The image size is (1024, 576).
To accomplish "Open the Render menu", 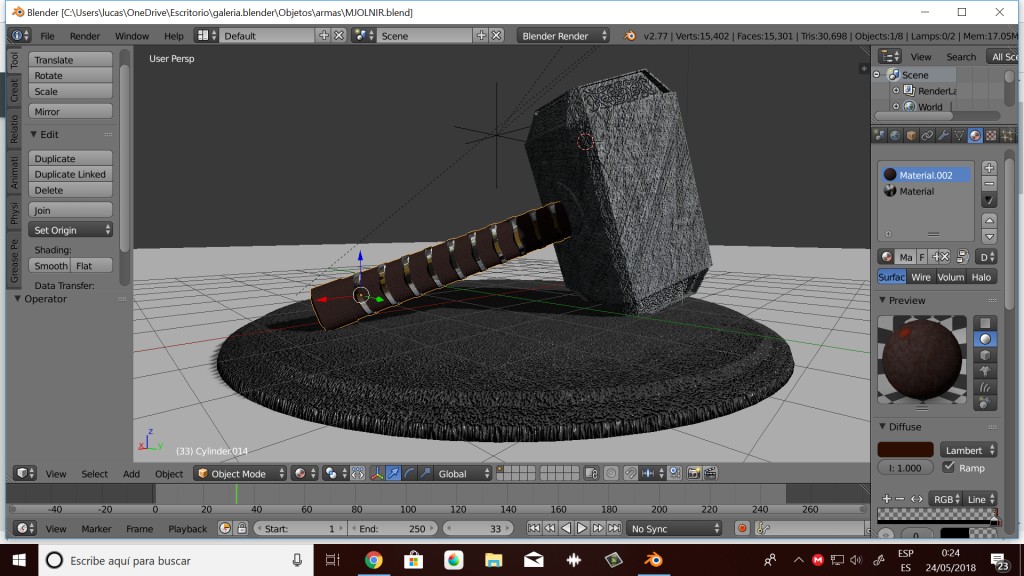I will click(84, 35).
